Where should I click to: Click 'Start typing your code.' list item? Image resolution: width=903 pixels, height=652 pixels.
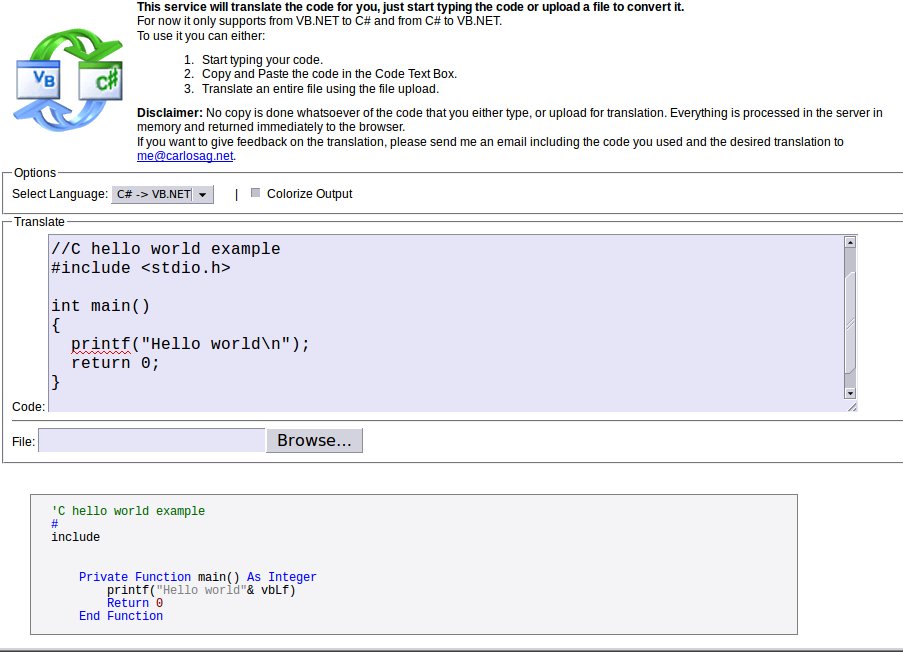point(262,60)
